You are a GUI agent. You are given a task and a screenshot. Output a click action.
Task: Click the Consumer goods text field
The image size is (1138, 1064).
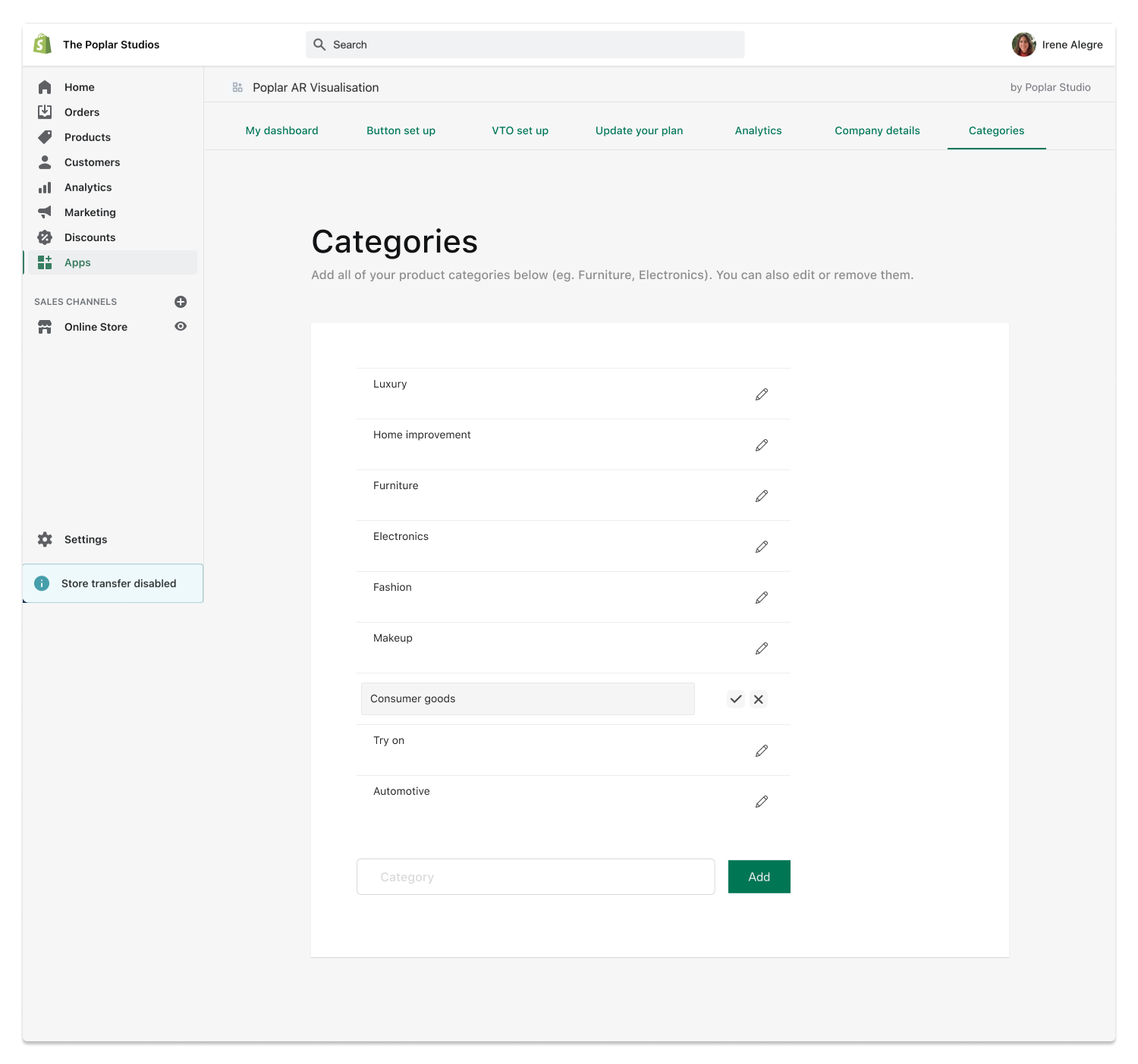(x=527, y=698)
